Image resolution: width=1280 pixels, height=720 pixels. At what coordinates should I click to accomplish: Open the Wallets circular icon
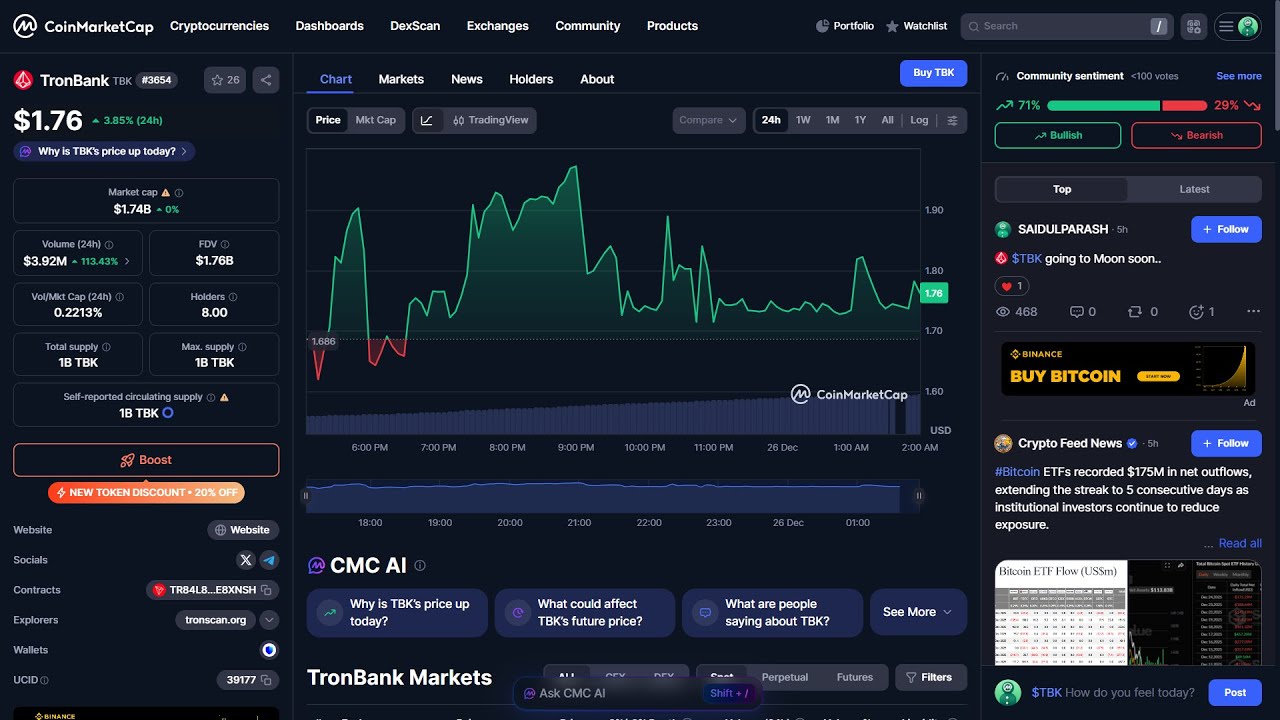269,650
